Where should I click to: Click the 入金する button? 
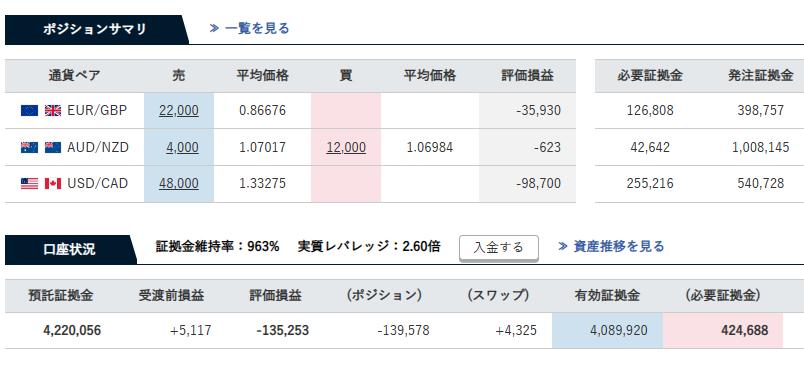tap(498, 248)
